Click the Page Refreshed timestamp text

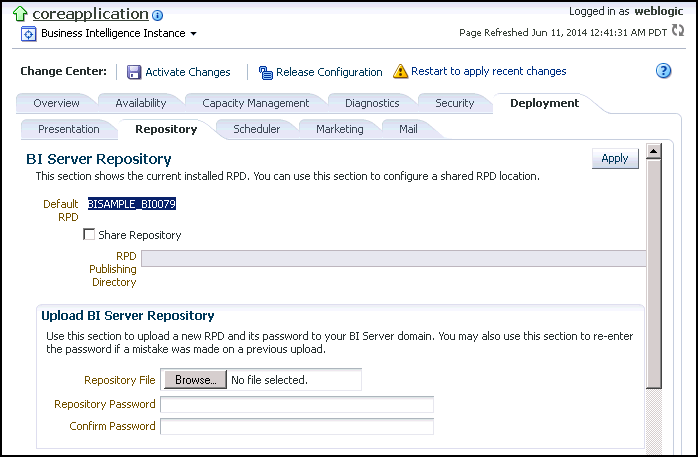(x=563, y=32)
